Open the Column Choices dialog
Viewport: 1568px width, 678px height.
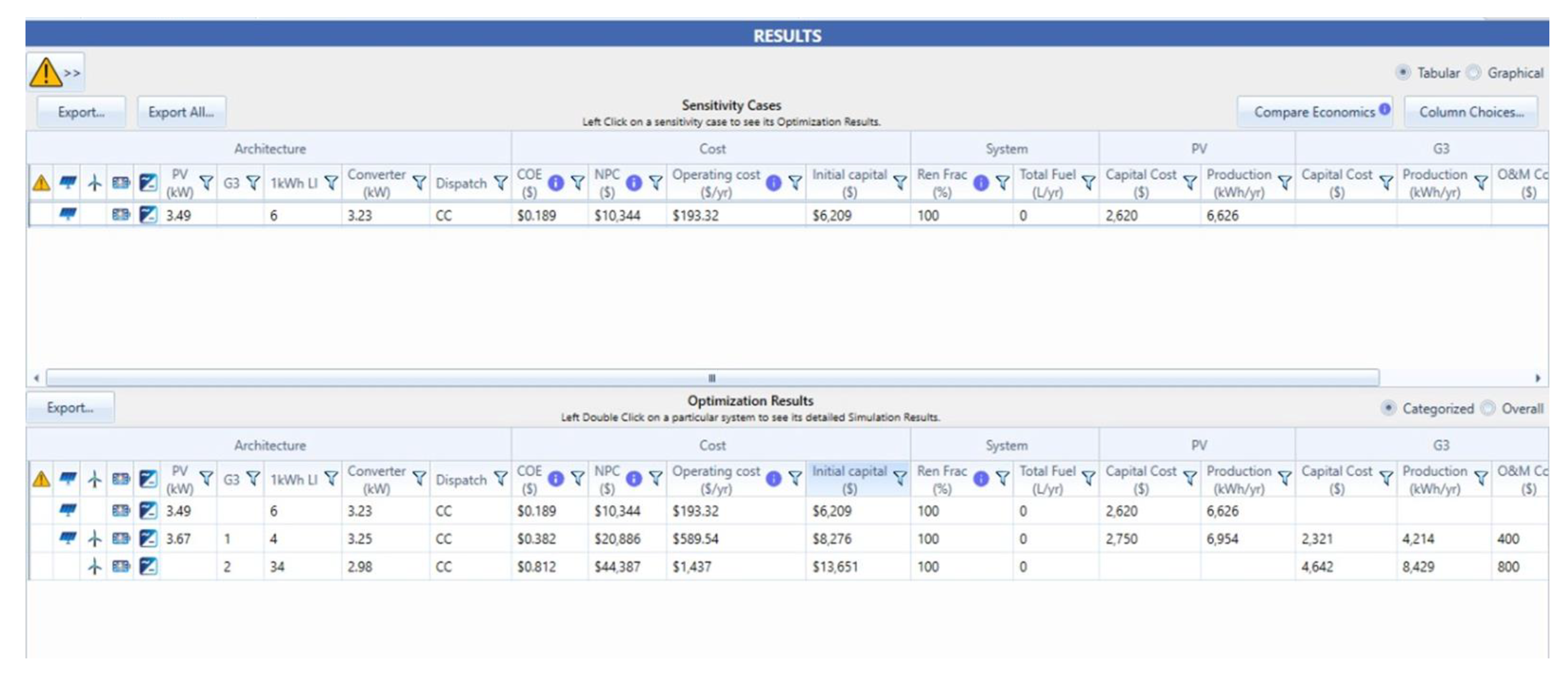1470,112
